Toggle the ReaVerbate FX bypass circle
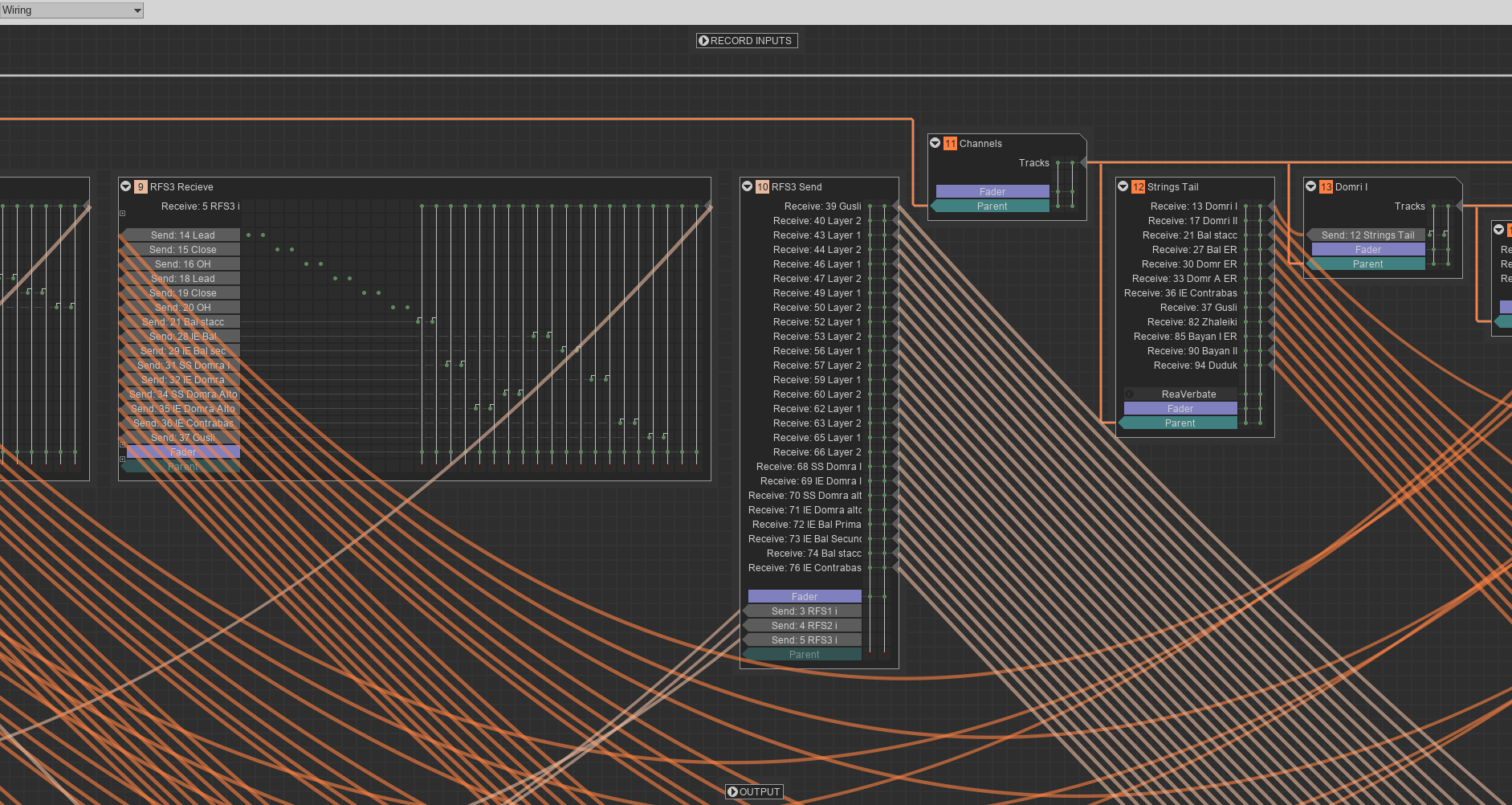Viewport: 1512px width, 805px height. [1130, 394]
